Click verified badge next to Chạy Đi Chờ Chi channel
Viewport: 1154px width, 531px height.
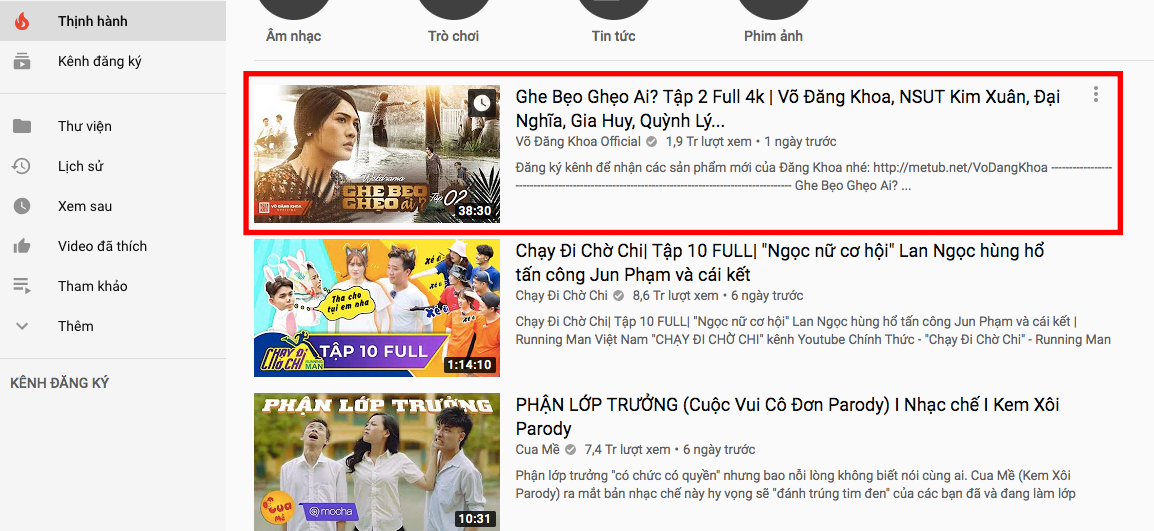(619, 296)
